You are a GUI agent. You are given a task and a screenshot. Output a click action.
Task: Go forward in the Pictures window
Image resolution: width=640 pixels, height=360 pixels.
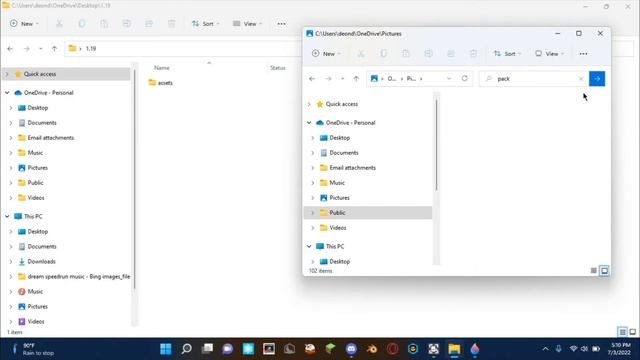pos(328,78)
